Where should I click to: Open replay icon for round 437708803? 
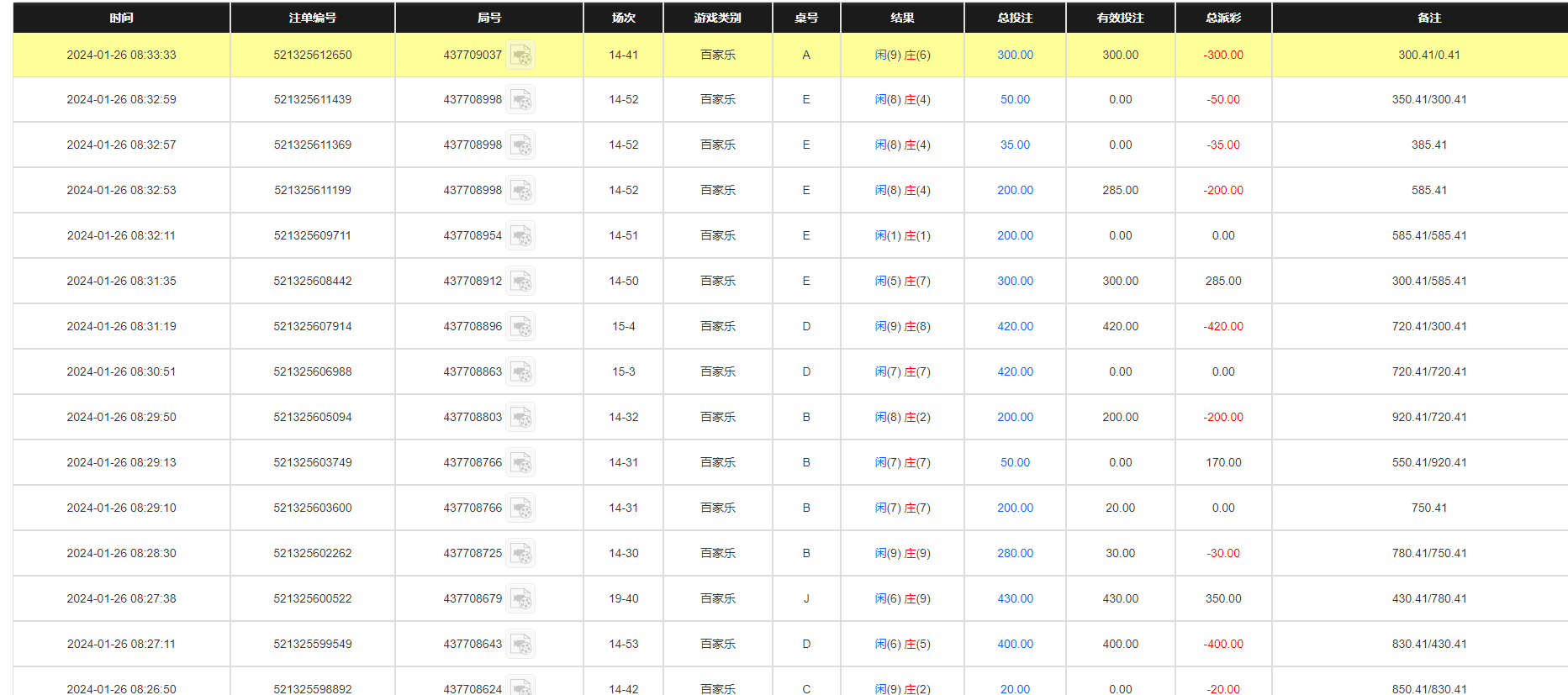pyautogui.click(x=520, y=418)
